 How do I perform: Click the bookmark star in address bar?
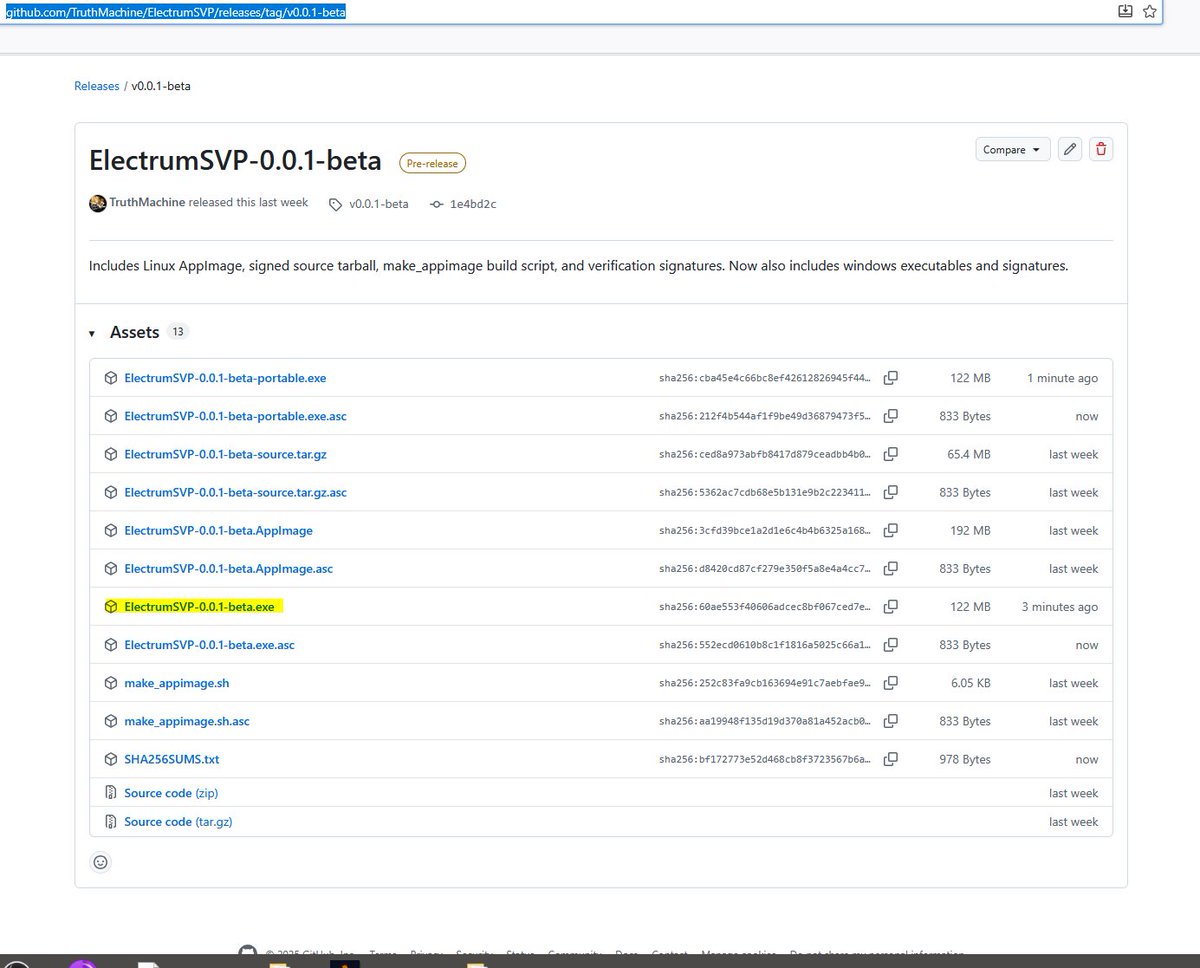(x=1150, y=11)
